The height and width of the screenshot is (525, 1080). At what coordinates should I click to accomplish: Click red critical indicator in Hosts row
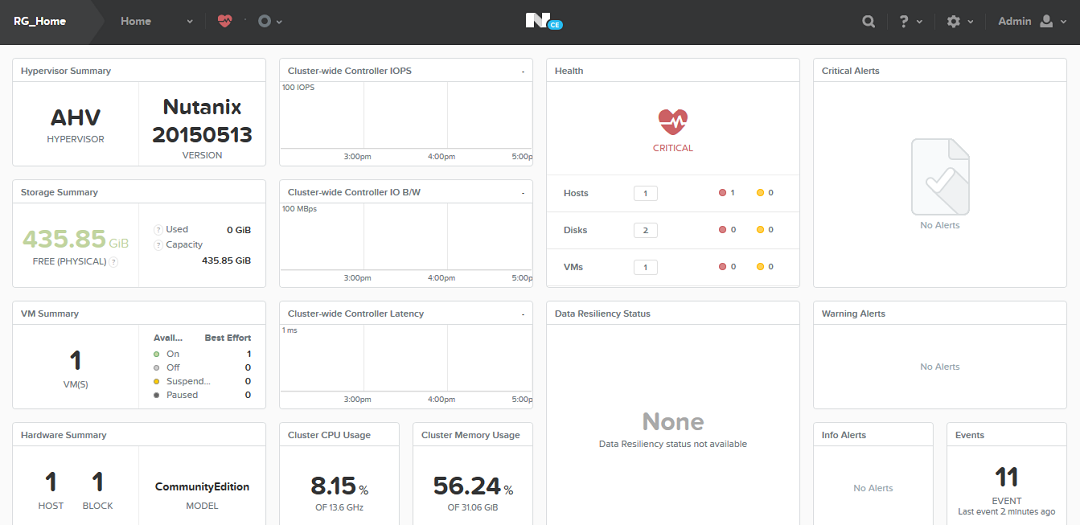[723, 193]
